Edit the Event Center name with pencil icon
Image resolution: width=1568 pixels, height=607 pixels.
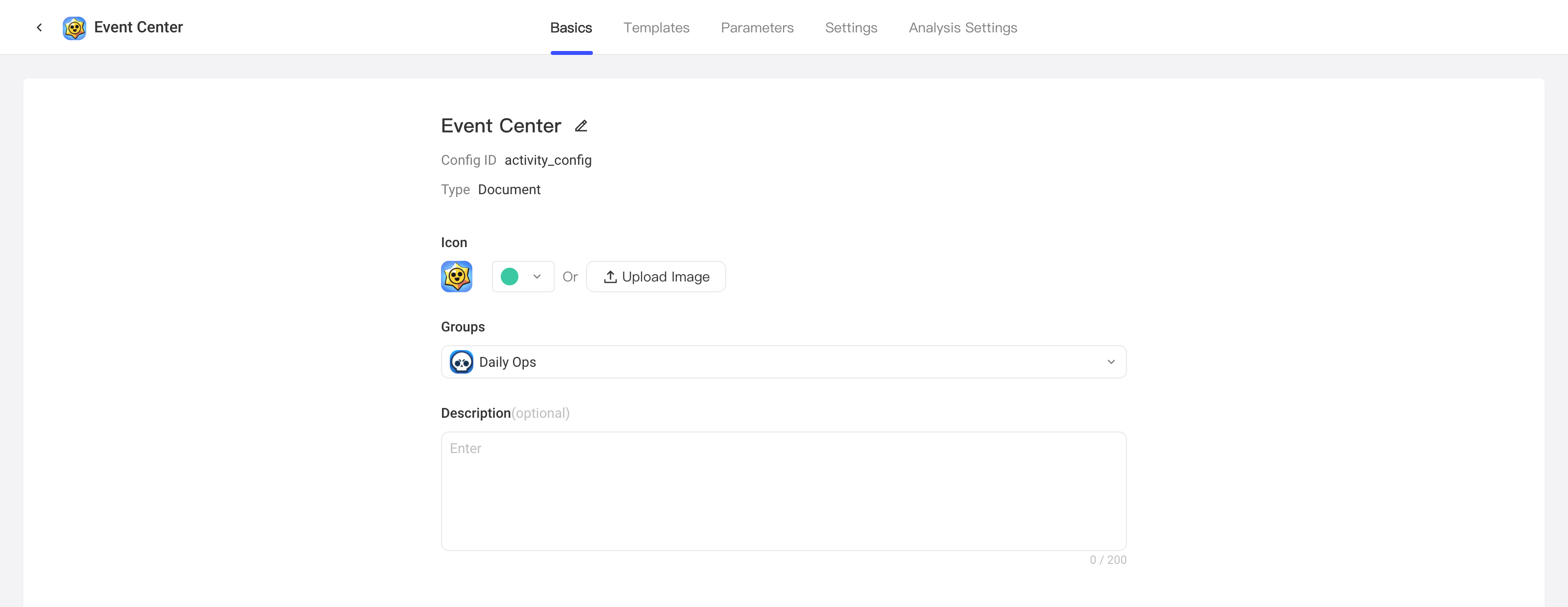point(581,126)
